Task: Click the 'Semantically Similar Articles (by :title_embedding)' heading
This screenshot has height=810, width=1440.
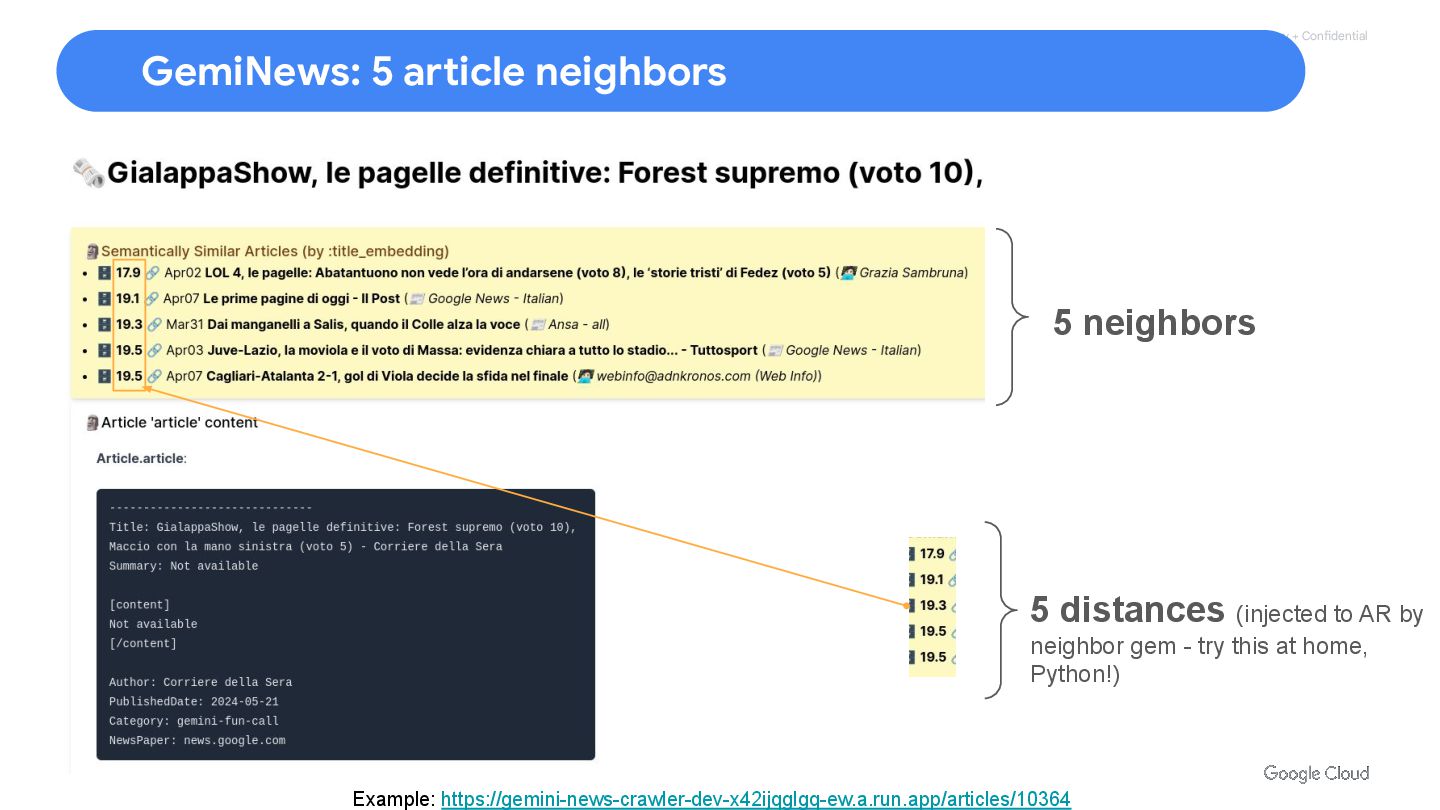Action: [x=275, y=251]
